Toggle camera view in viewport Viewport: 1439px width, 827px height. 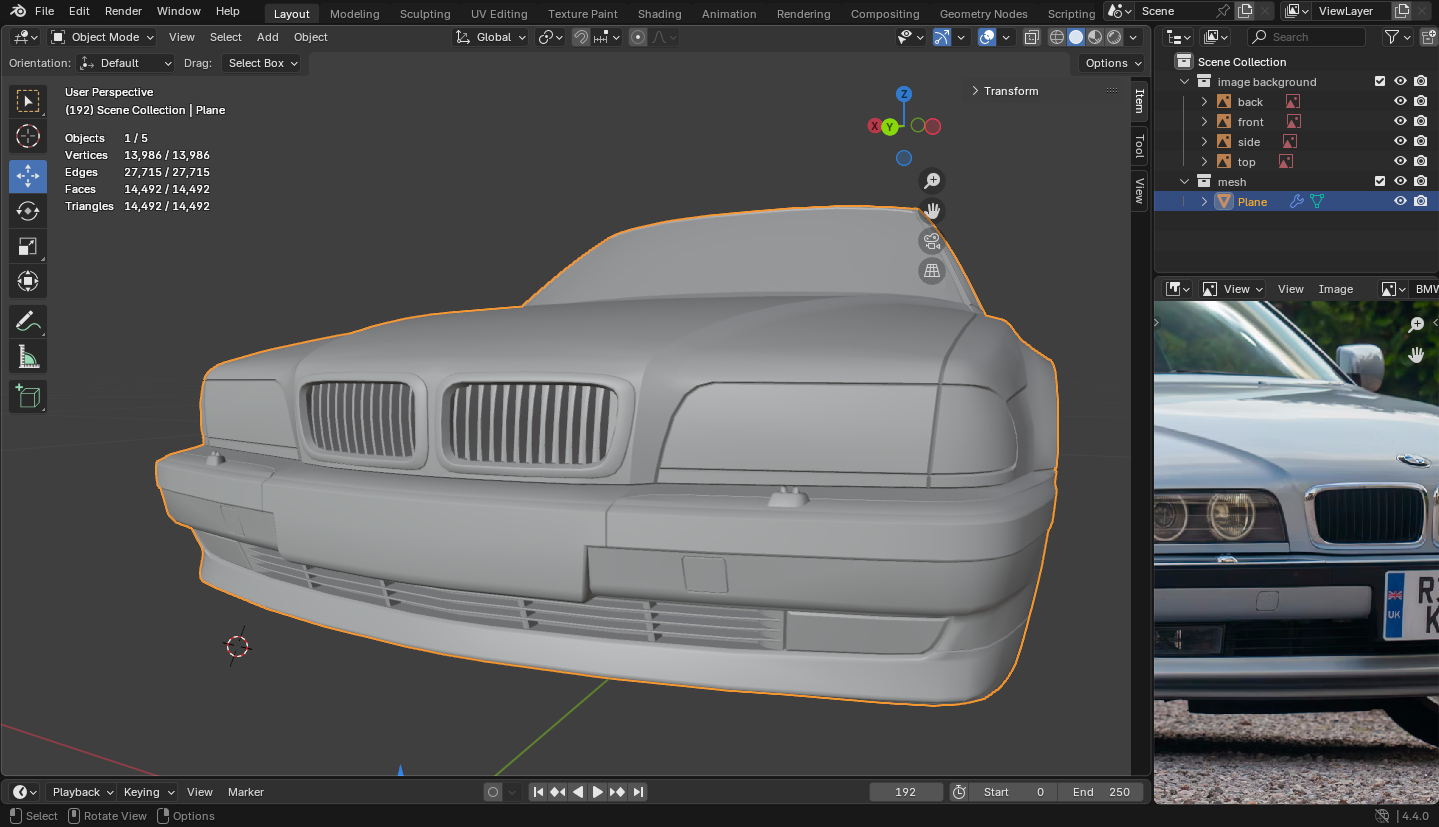(932, 241)
